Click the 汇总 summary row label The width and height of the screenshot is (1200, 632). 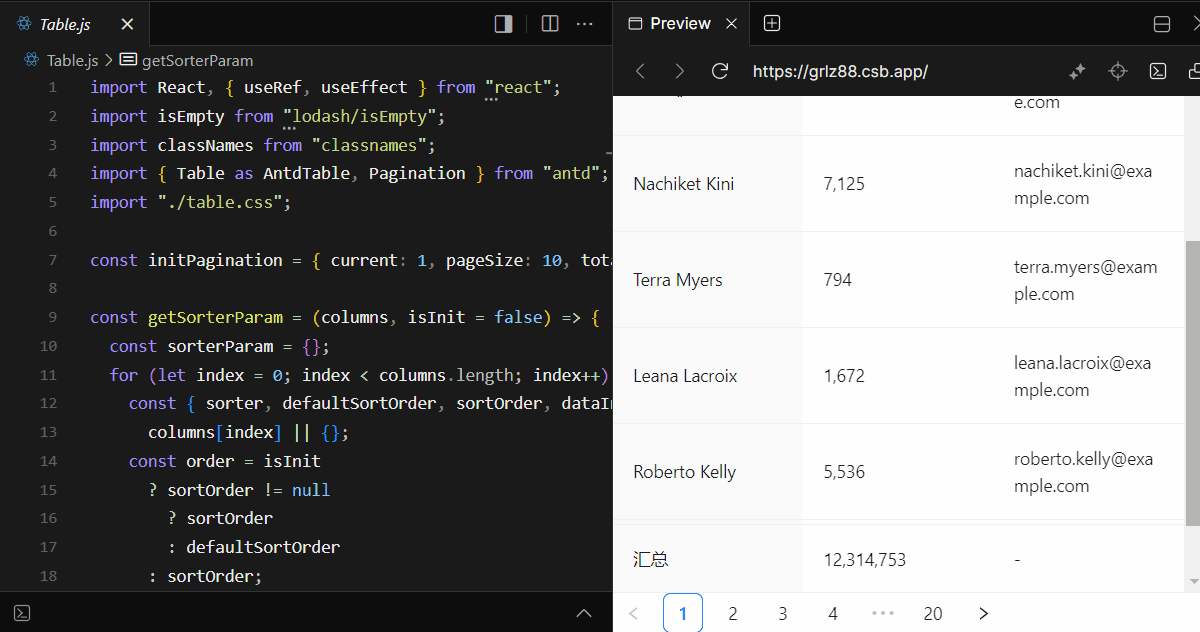point(651,560)
